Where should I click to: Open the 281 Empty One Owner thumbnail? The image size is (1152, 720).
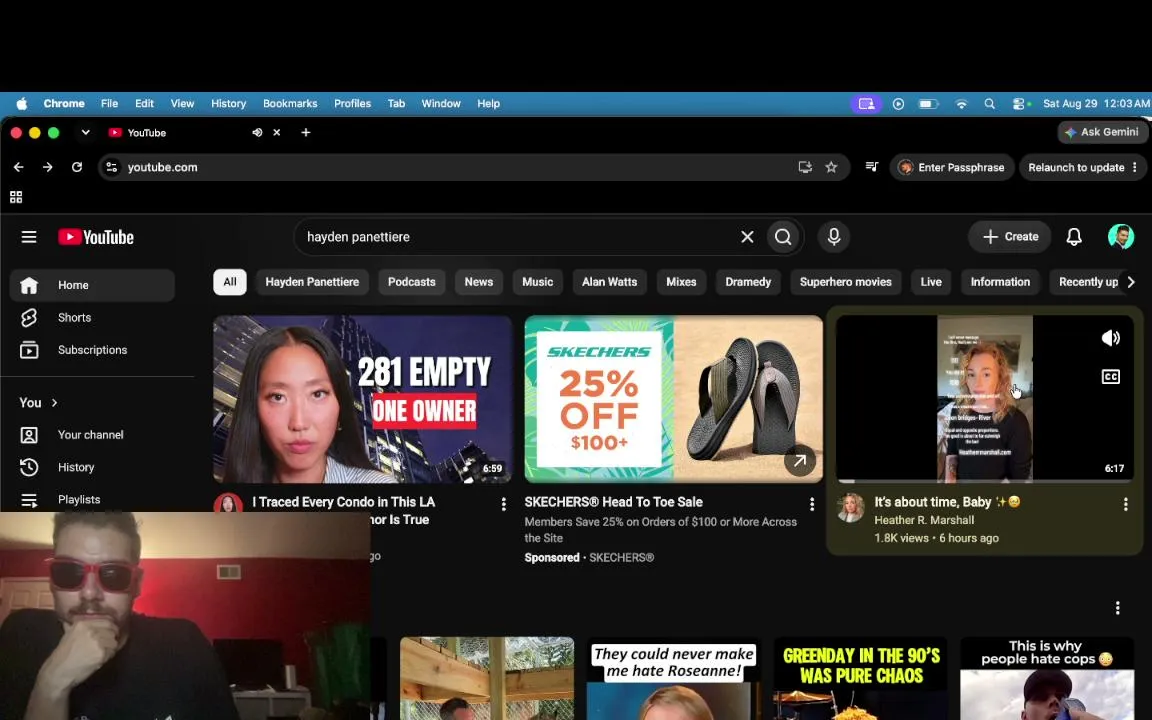click(x=363, y=399)
